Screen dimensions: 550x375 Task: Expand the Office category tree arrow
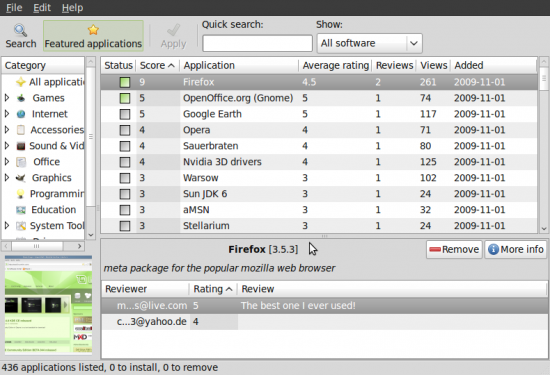click(x=7, y=162)
